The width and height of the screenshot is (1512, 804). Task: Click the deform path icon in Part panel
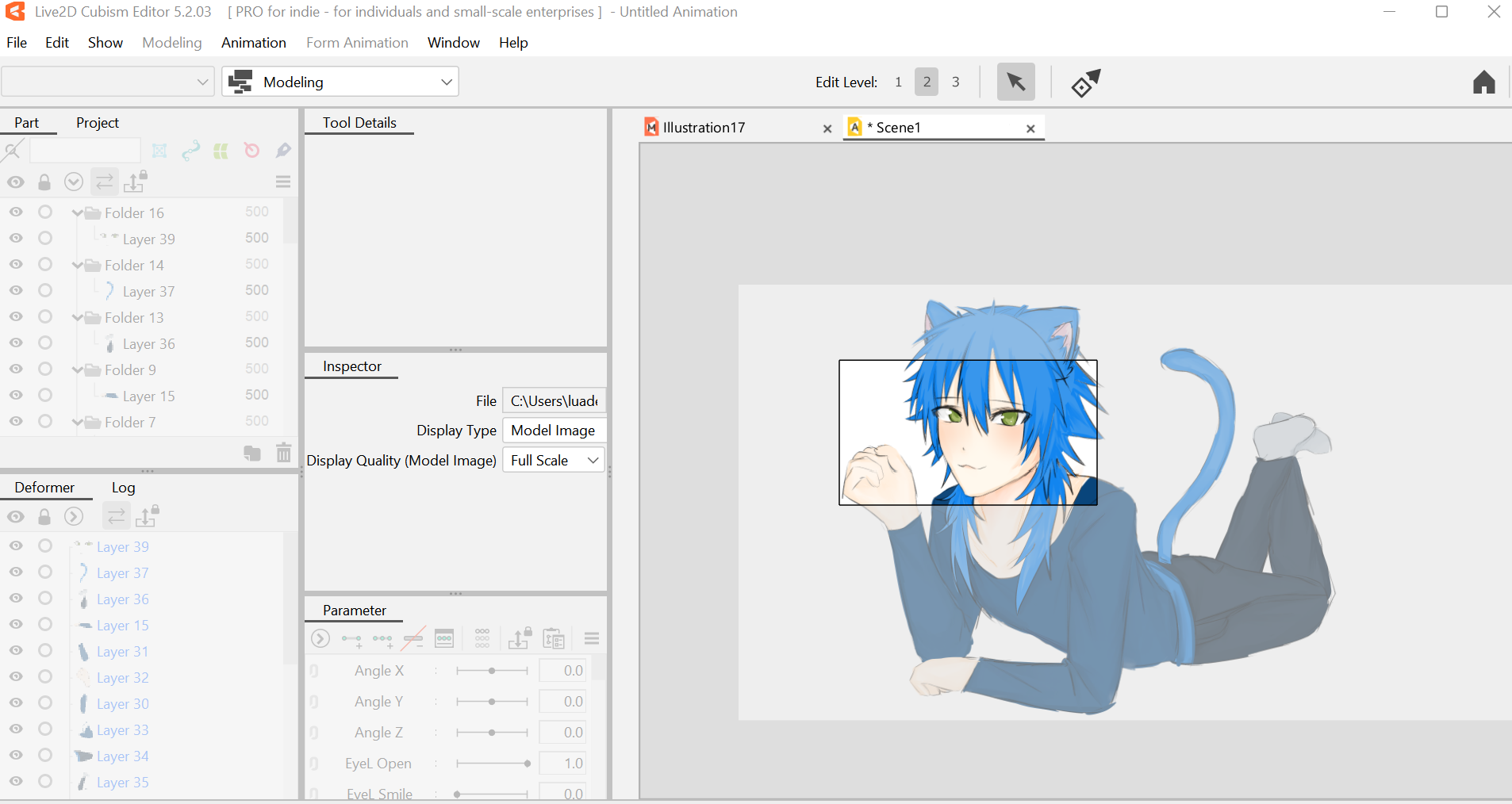pos(190,151)
